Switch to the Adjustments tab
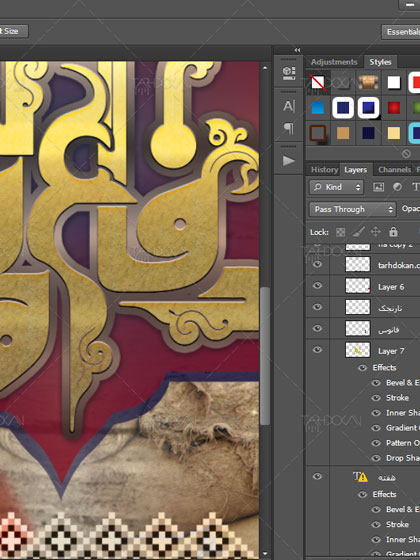 tap(334, 62)
